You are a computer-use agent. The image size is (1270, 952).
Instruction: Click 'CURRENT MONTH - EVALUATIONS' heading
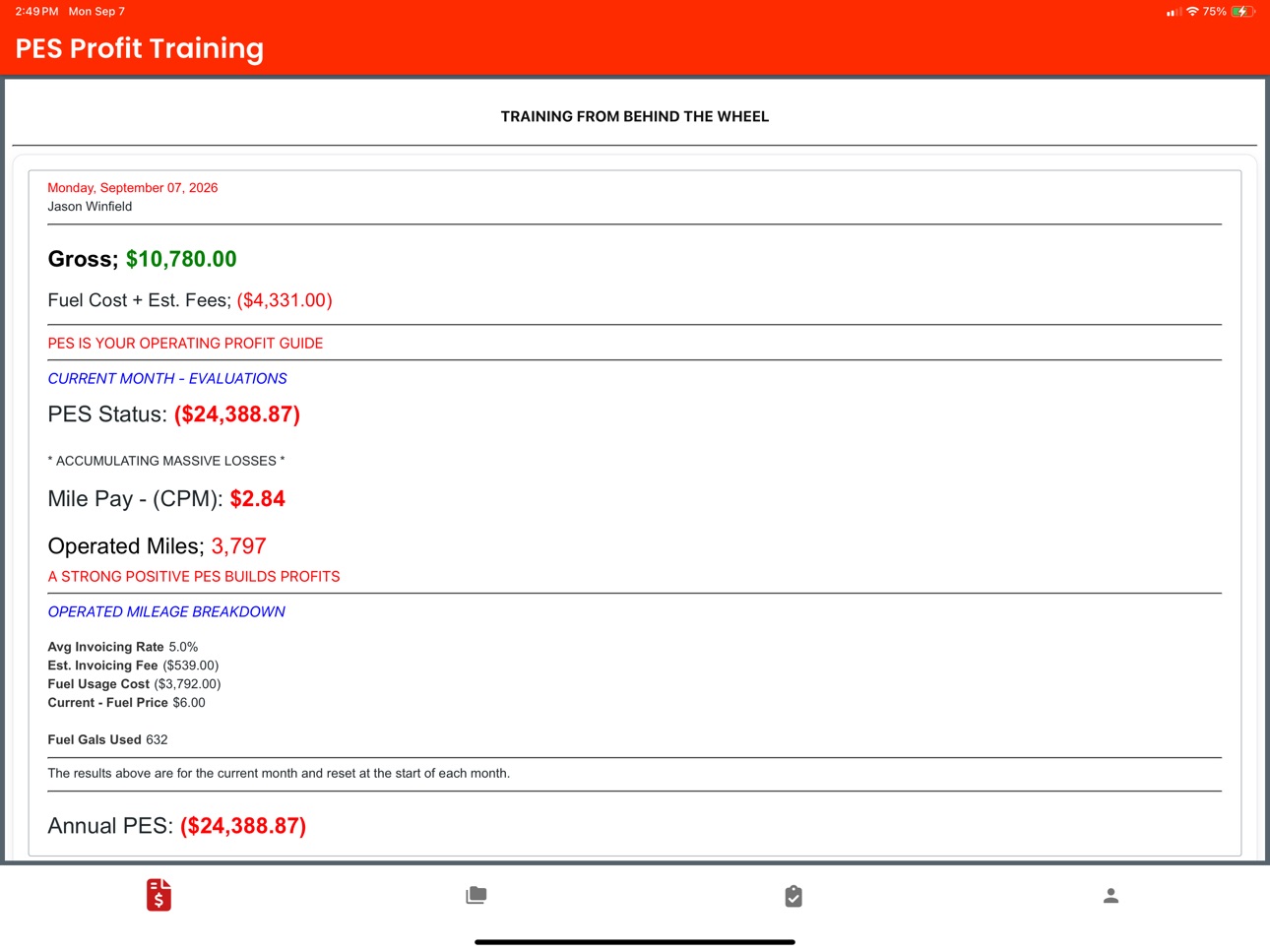[167, 379]
